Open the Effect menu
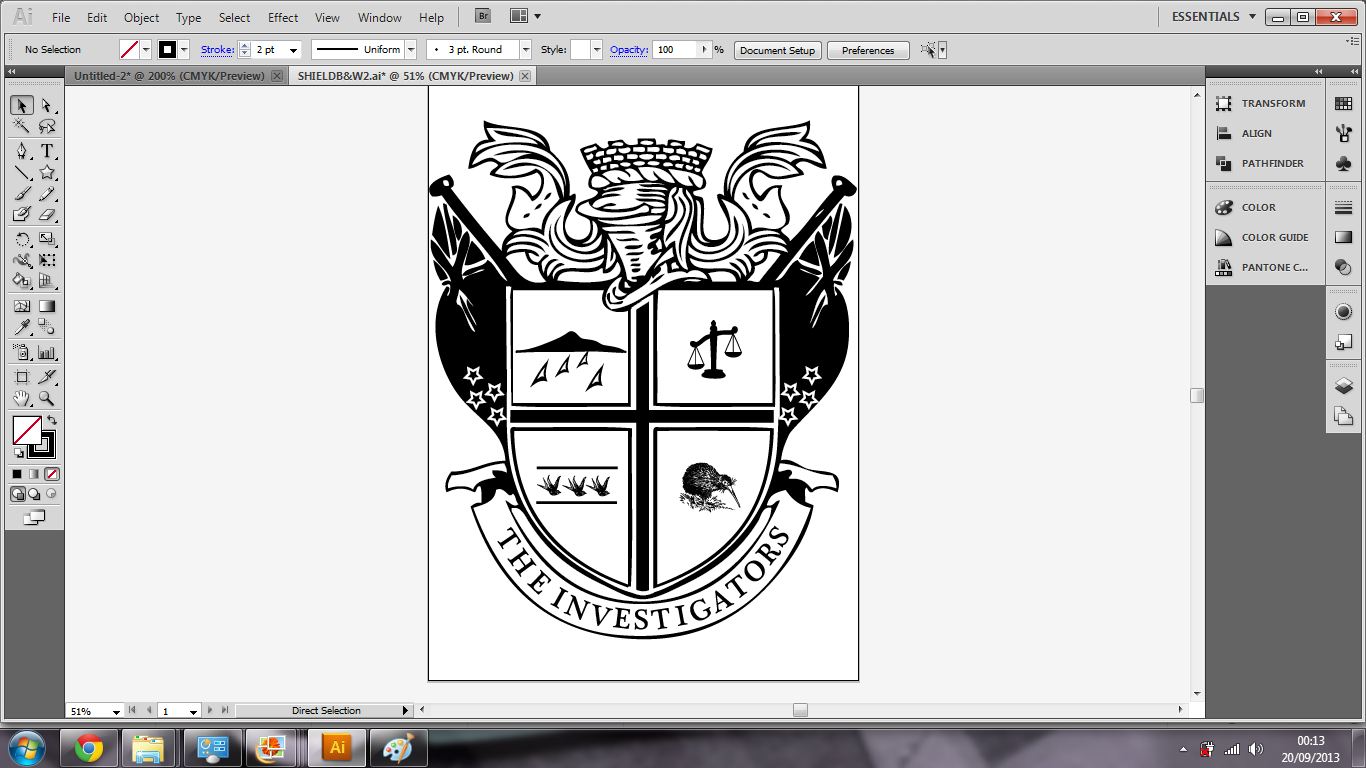Screen dimensions: 1366x768 (x=283, y=18)
